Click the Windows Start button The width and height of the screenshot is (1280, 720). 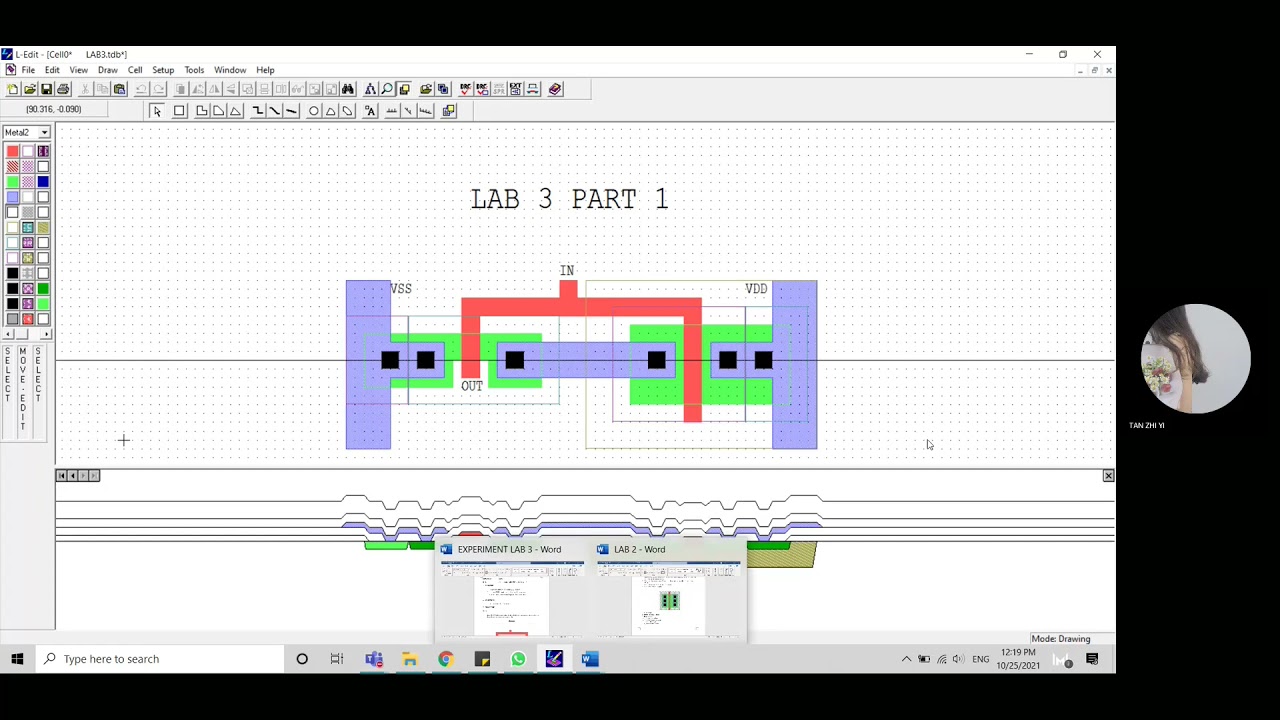click(x=17, y=659)
